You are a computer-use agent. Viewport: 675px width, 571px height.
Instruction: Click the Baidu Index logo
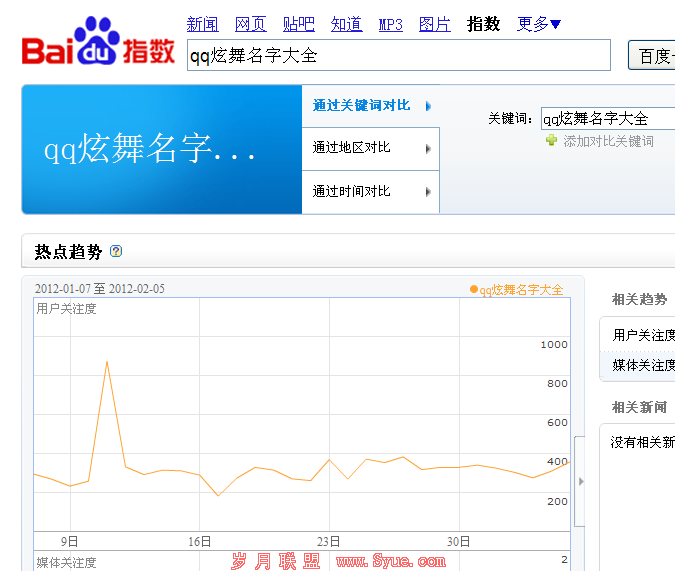click(98, 44)
